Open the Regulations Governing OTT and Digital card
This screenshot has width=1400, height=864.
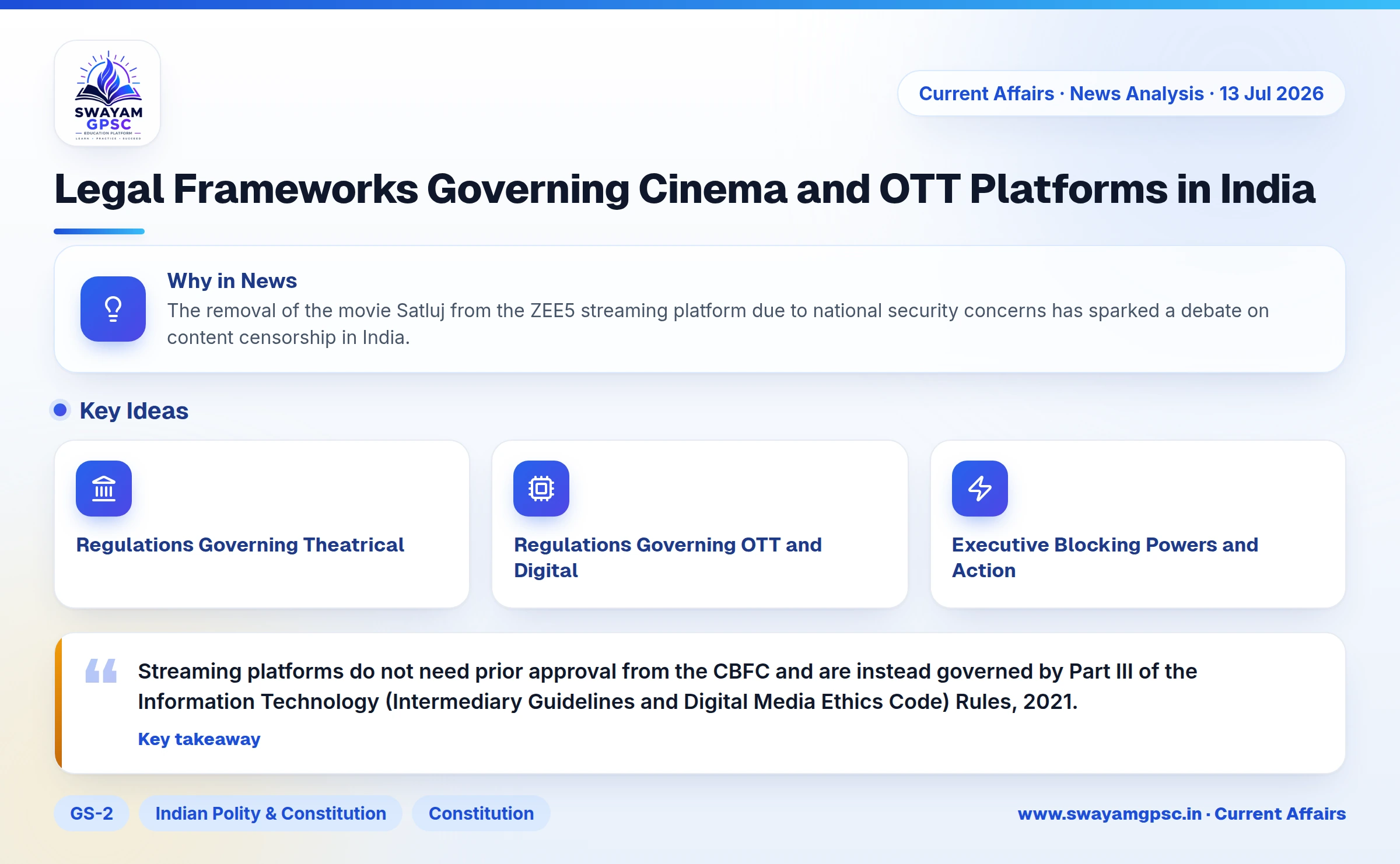(x=700, y=524)
